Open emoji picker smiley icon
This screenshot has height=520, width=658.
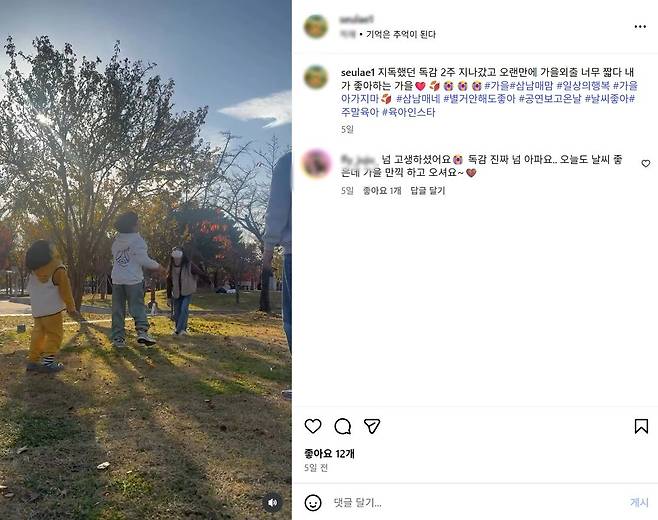tap(313, 502)
